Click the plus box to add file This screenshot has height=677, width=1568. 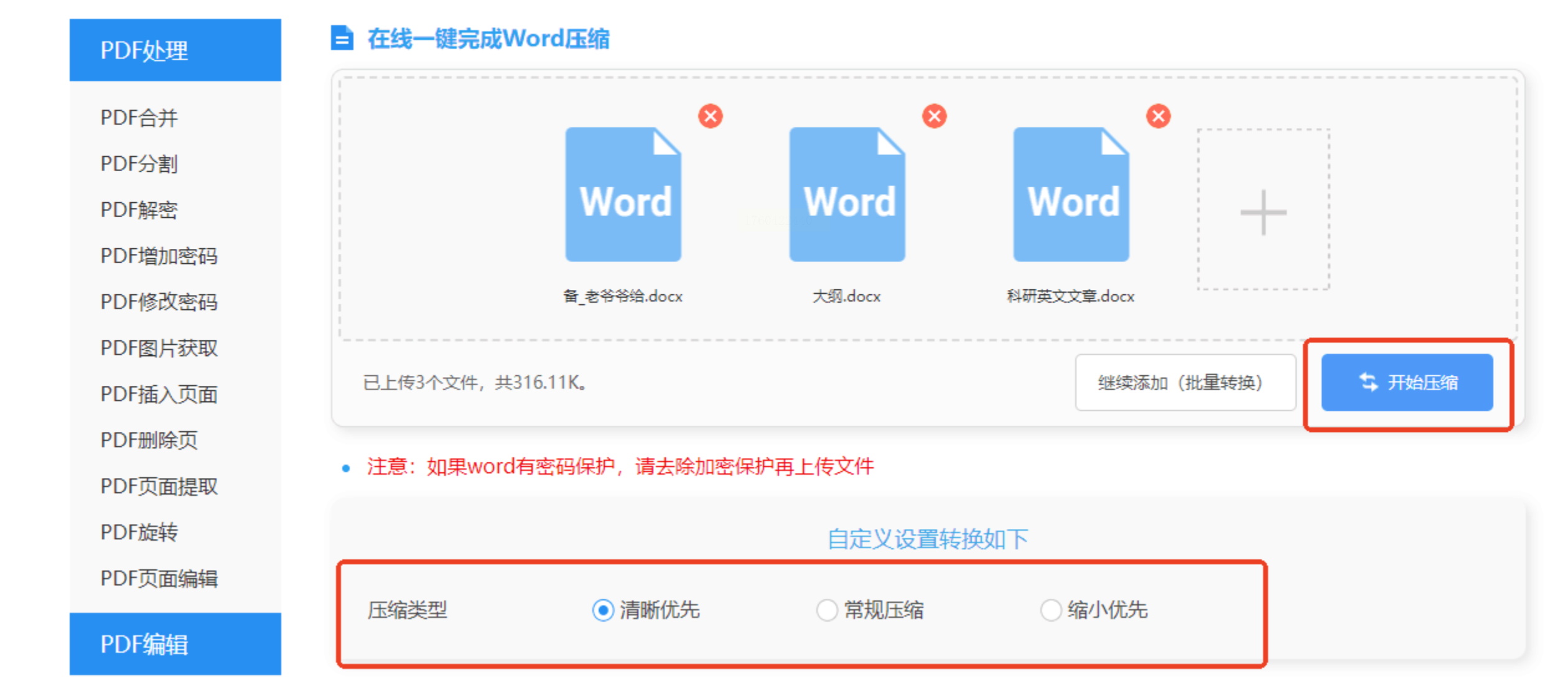point(1263,210)
